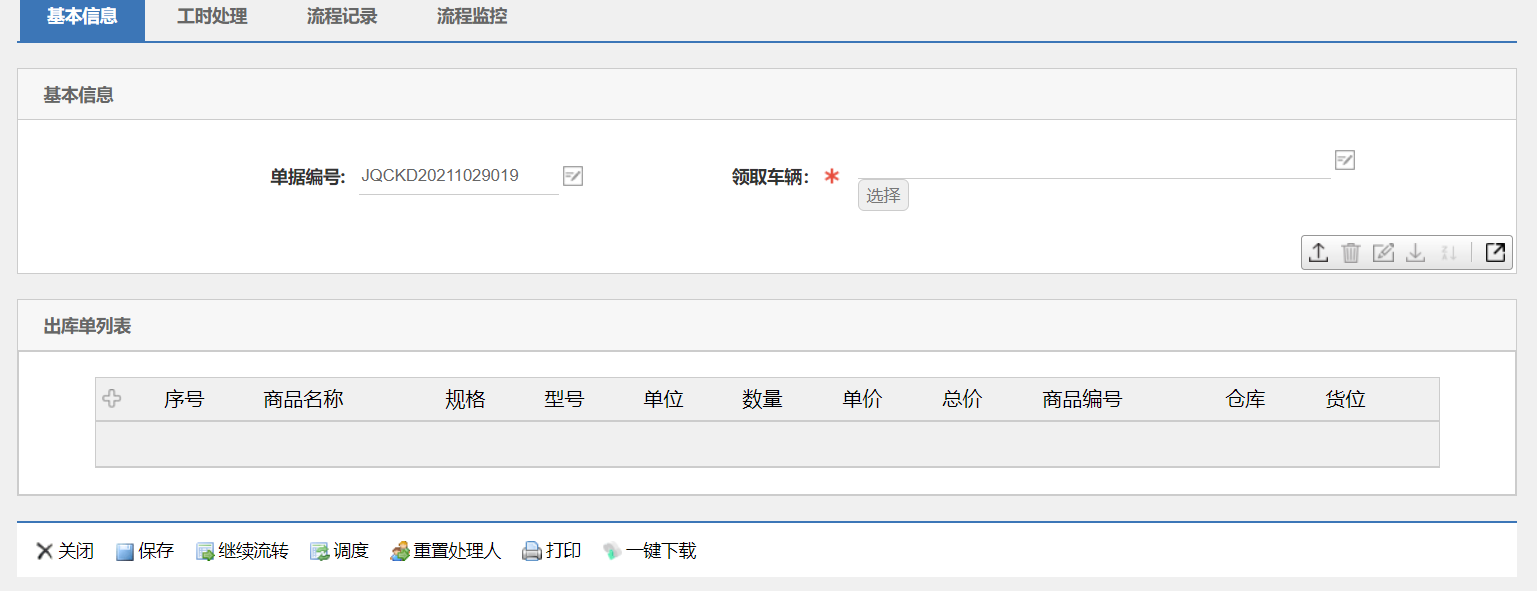Screen dimensions: 1537x591
Task: Click the 打印 button
Action: (x=551, y=551)
